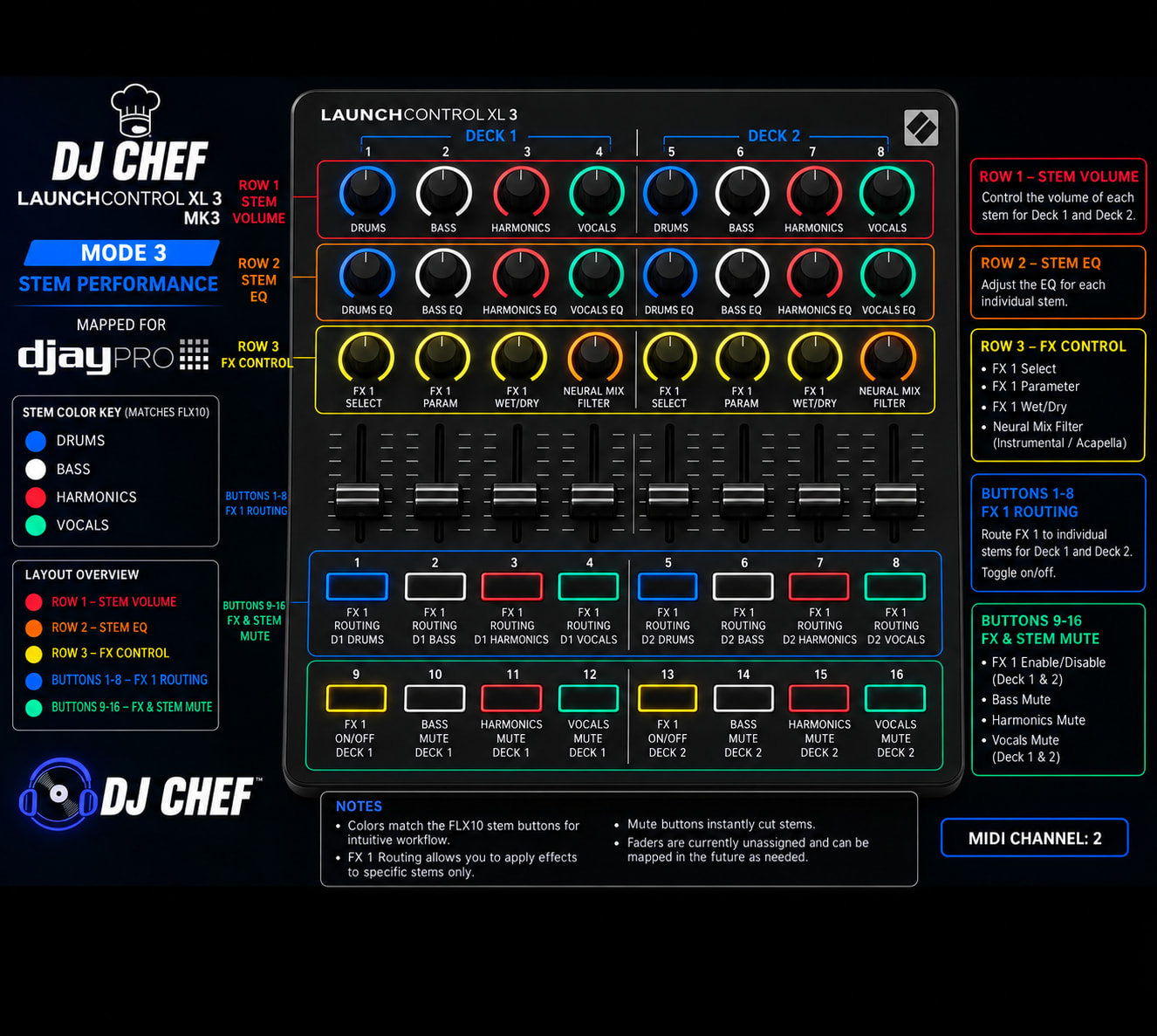Select Deck 2 BASS stem volume knob
The image size is (1157, 1036).
point(742,192)
